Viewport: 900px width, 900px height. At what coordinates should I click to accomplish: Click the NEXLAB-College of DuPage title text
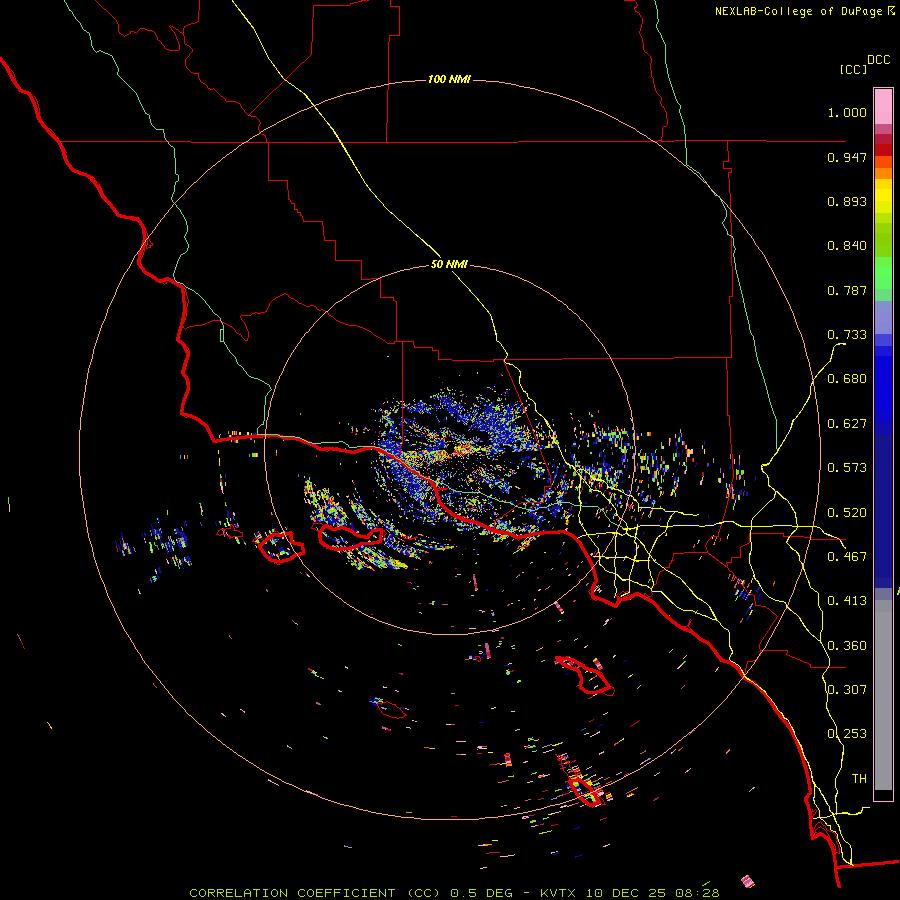click(799, 11)
